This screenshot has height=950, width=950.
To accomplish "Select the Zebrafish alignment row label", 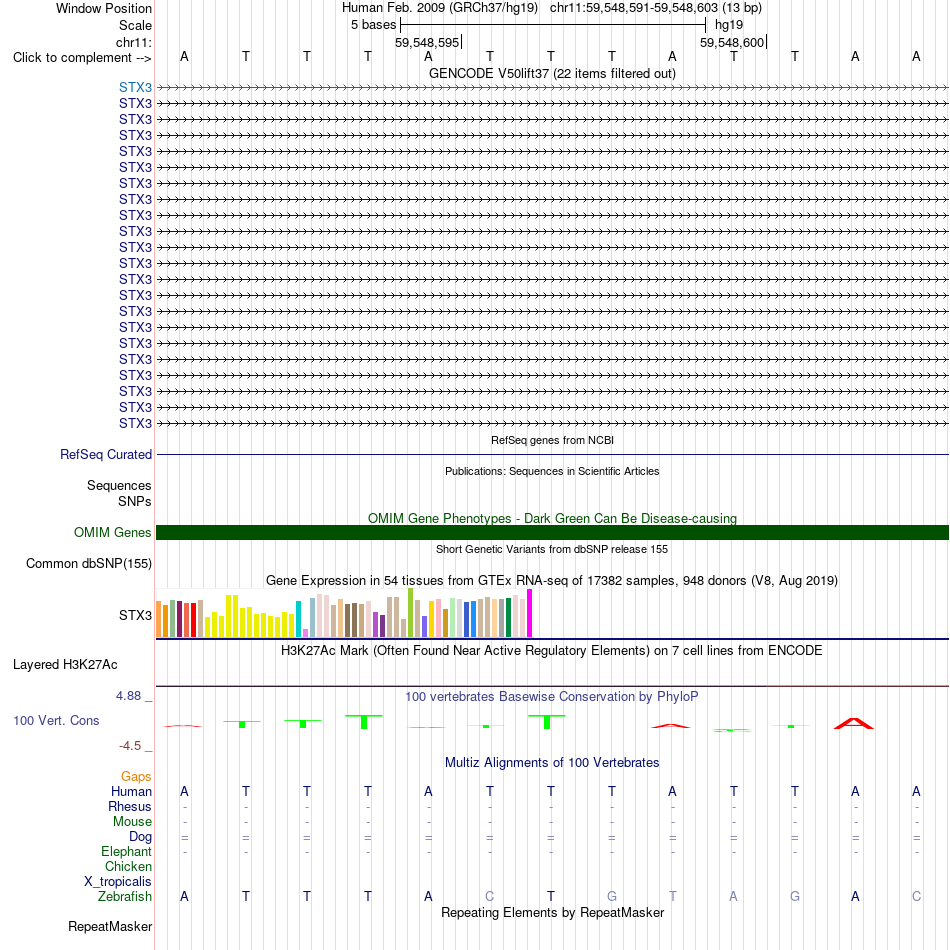I will click(x=125, y=896).
